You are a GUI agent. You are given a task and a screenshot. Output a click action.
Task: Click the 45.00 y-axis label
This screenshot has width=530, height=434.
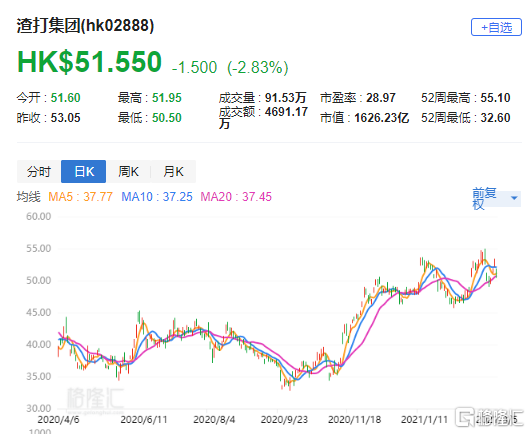pos(39,313)
